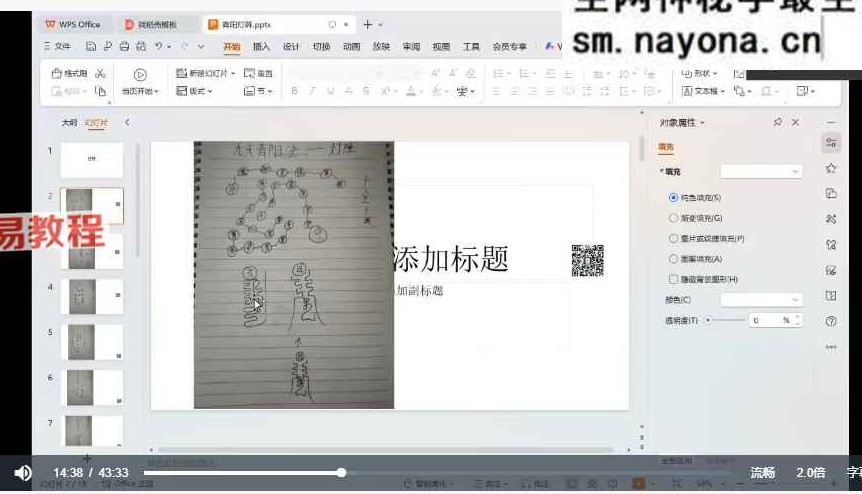Click the video progress bar handle

(x=341, y=473)
